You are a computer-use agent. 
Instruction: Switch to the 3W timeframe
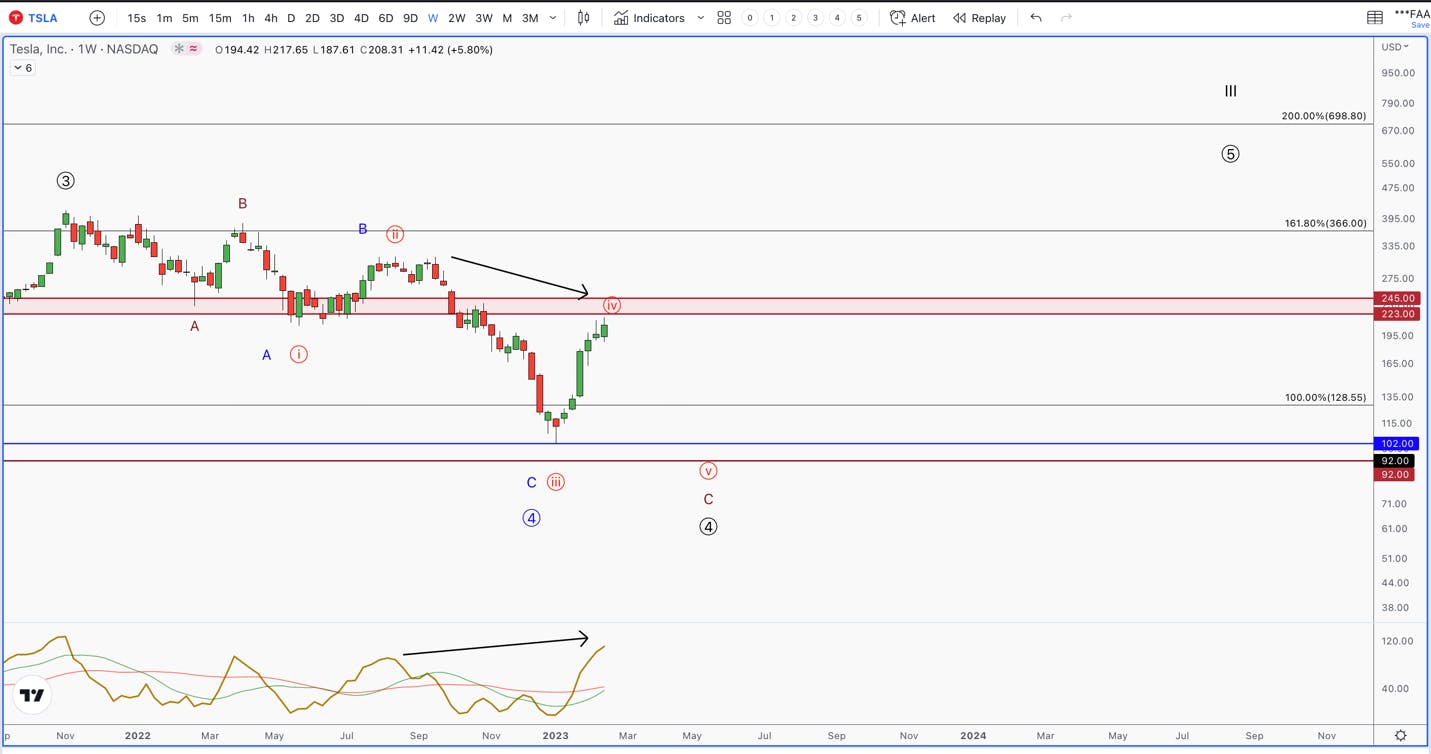pyautogui.click(x=484, y=18)
